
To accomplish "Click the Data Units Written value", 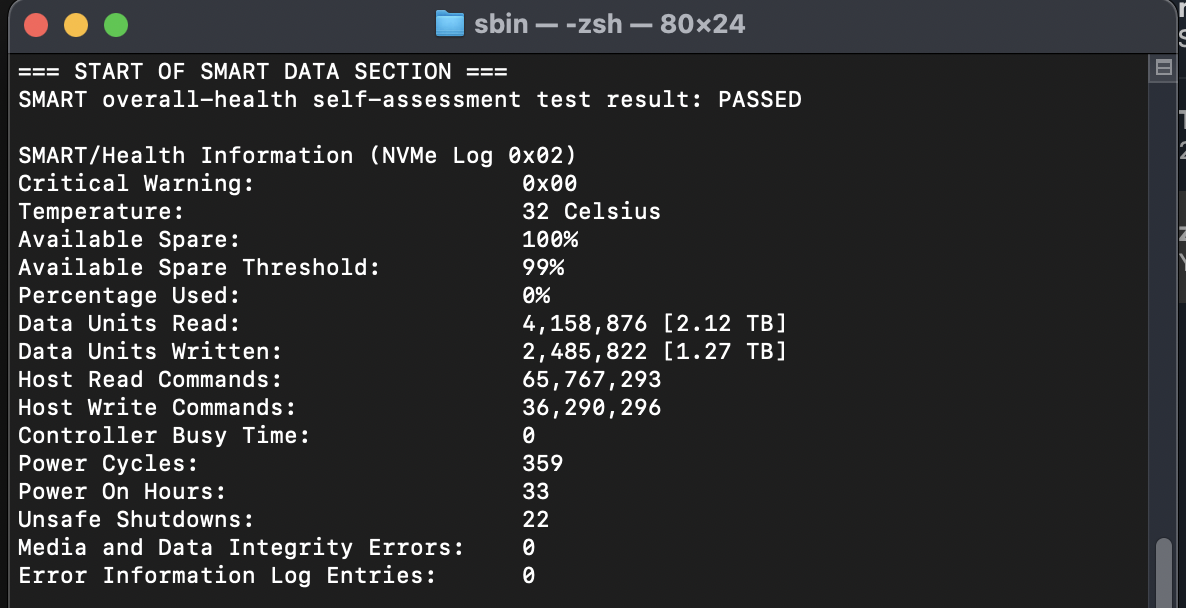I will [654, 352].
